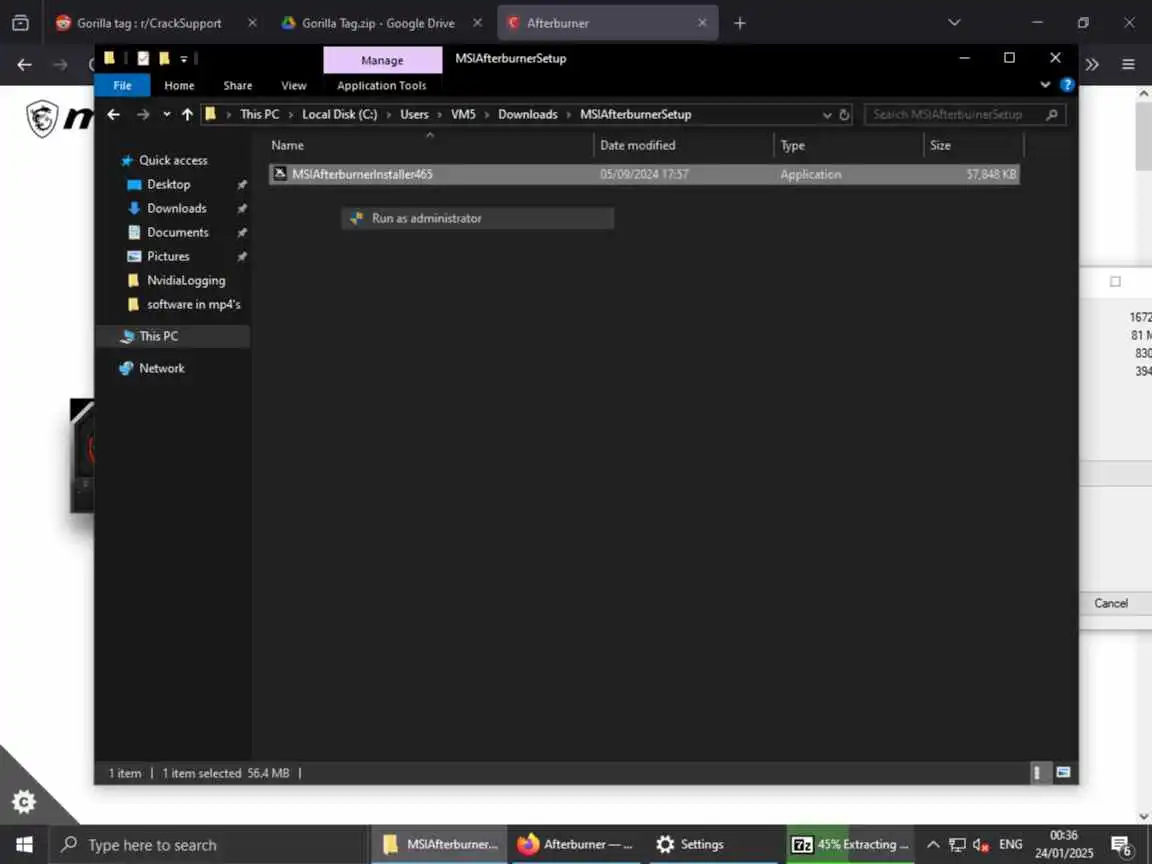1152x864 pixels.
Task: Expand the Explorer ribbon chevron
Action: pos(1045,85)
